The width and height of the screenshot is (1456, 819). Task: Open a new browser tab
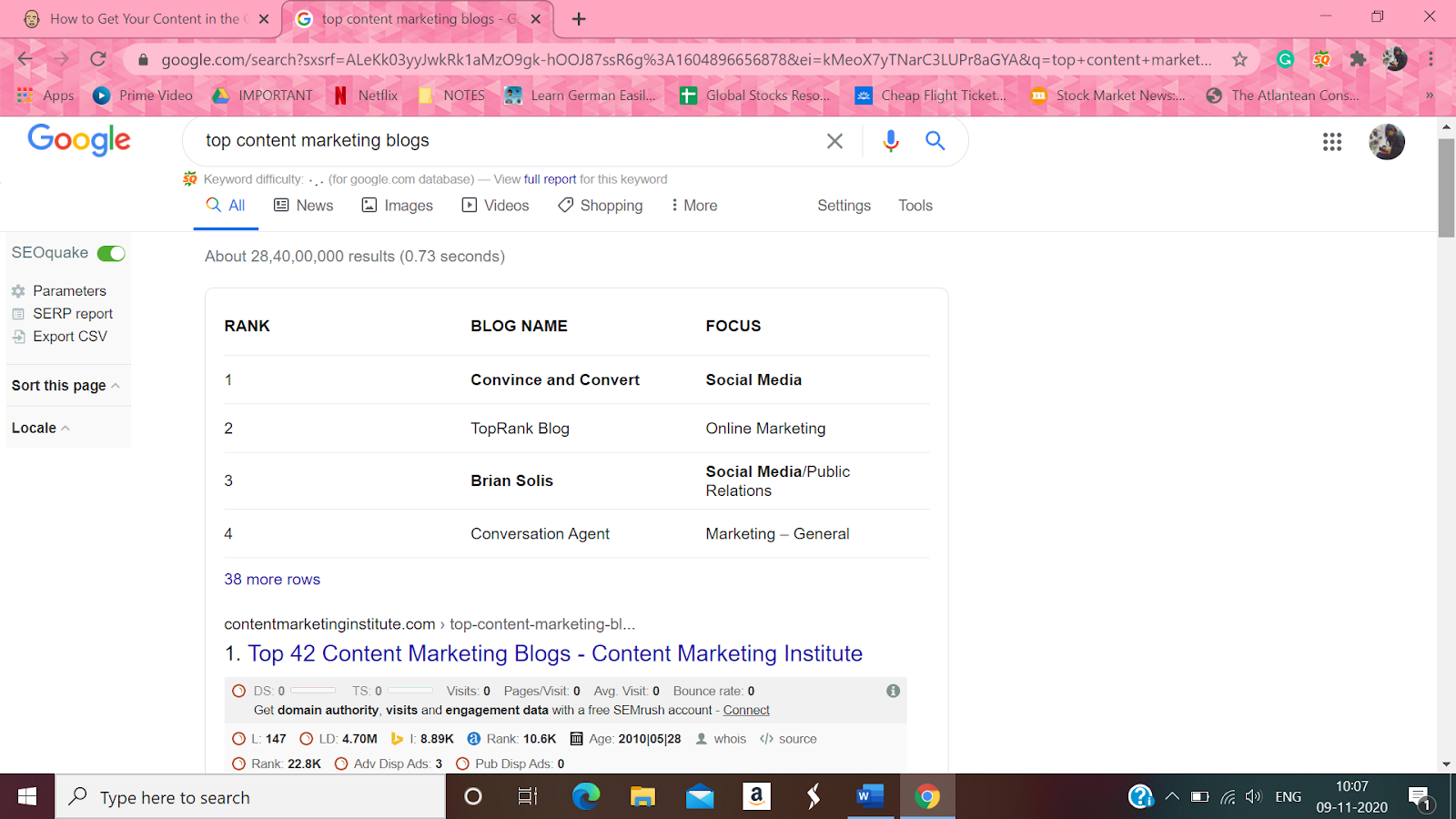[x=579, y=18]
